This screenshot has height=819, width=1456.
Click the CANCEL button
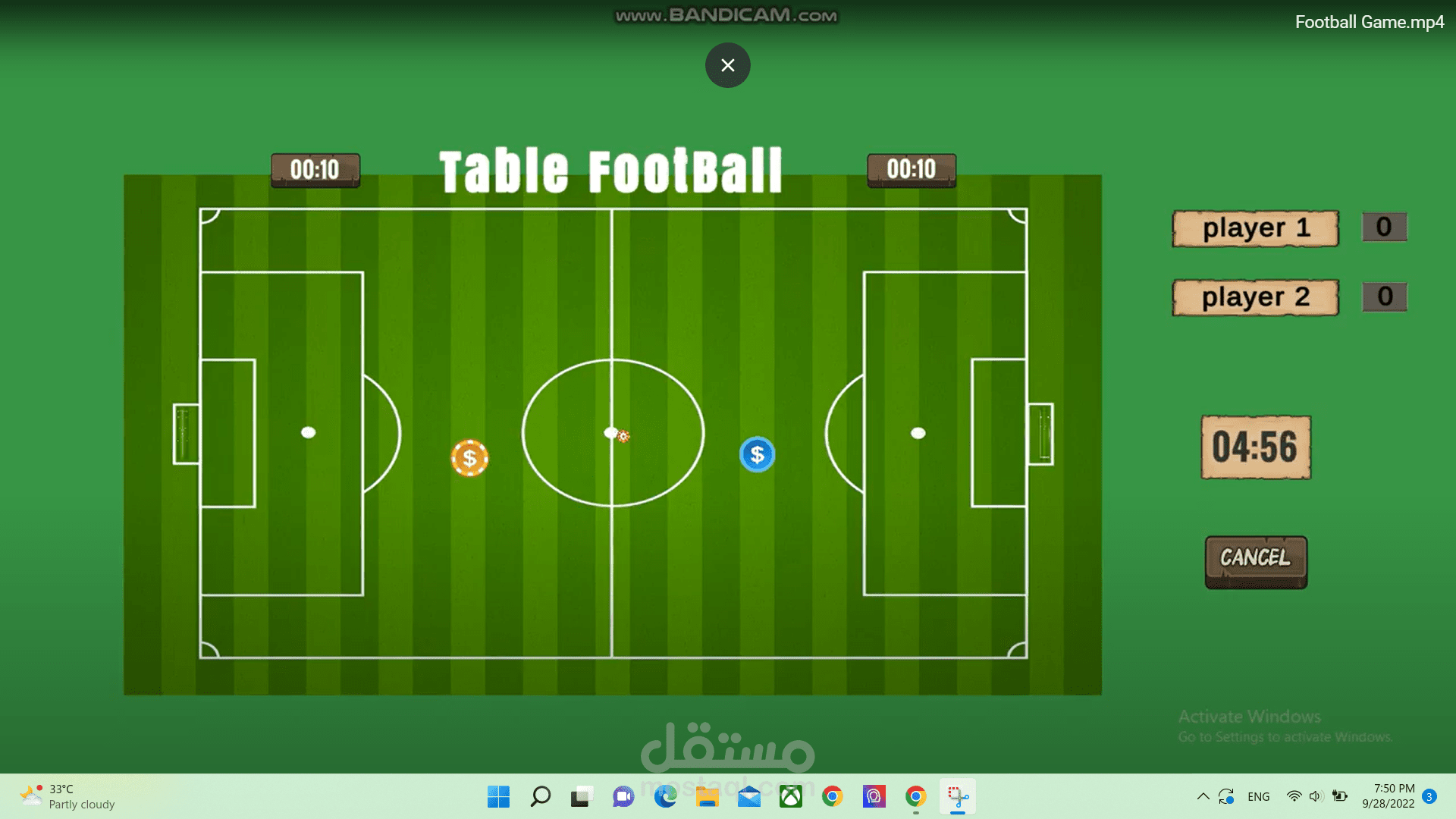click(1256, 561)
